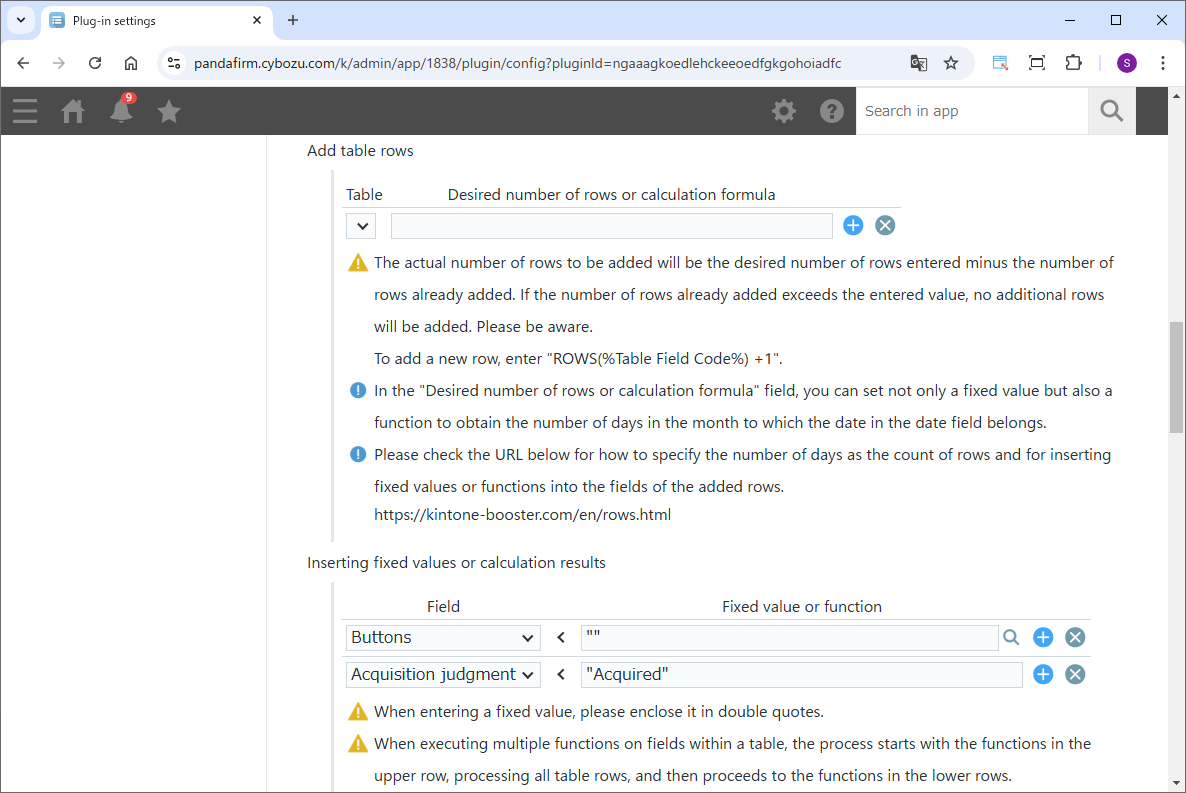
Task: Delete the Acquisition judgment row
Action: coord(1075,675)
